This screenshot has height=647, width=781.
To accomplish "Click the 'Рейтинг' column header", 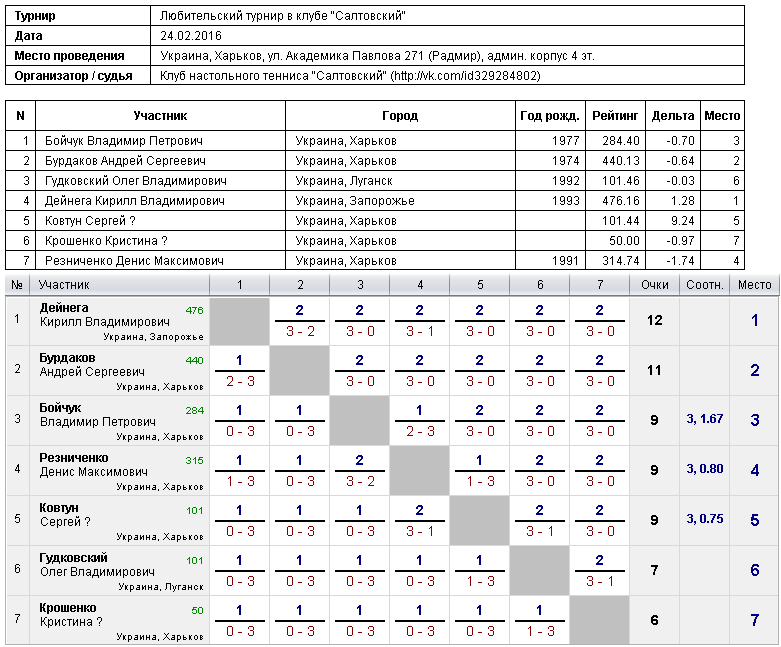I will [615, 116].
